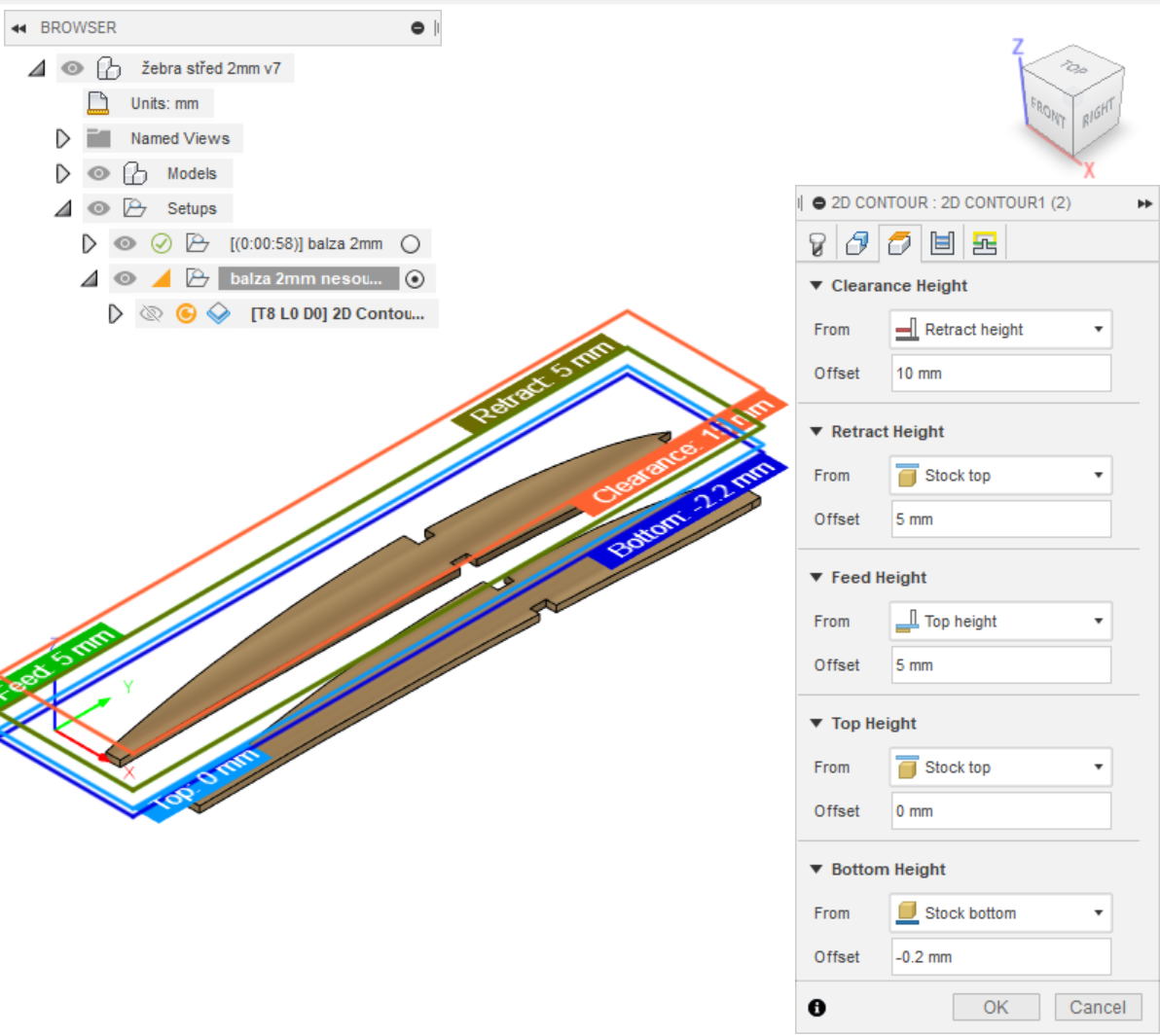
Task: Click the orange warning icon on second setup
Action: [x=162, y=279]
